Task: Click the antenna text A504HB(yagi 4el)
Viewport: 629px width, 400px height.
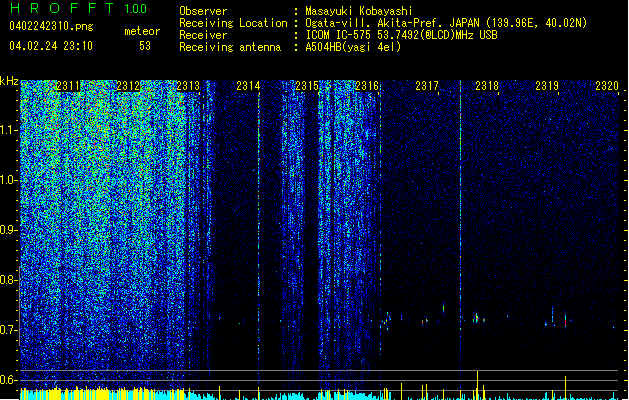Action: point(353,47)
